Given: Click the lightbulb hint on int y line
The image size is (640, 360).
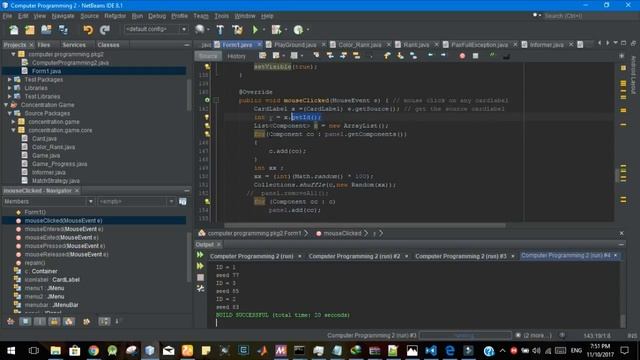Looking at the screenshot, I should 207,117.
